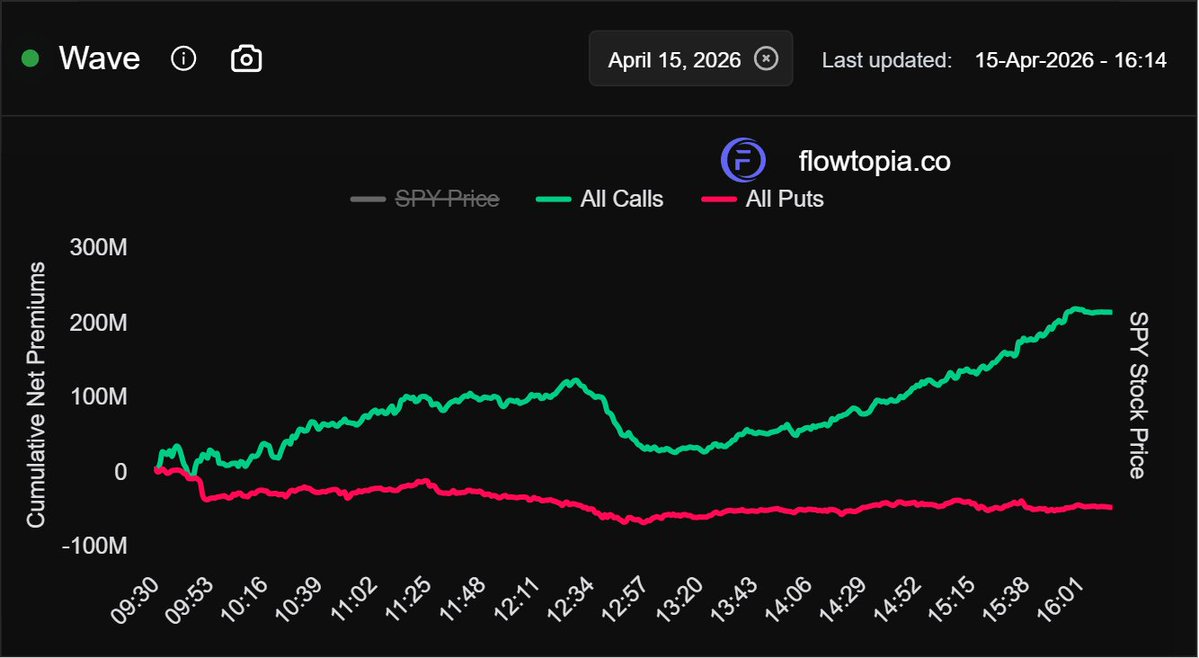Hide the All Calls series

[x=620, y=199]
